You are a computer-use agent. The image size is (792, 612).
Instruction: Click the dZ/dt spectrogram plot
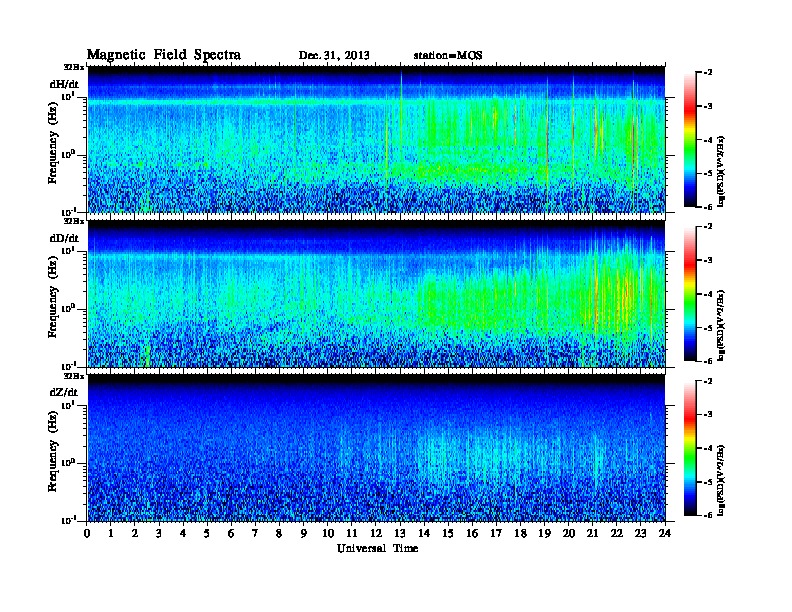click(x=376, y=448)
